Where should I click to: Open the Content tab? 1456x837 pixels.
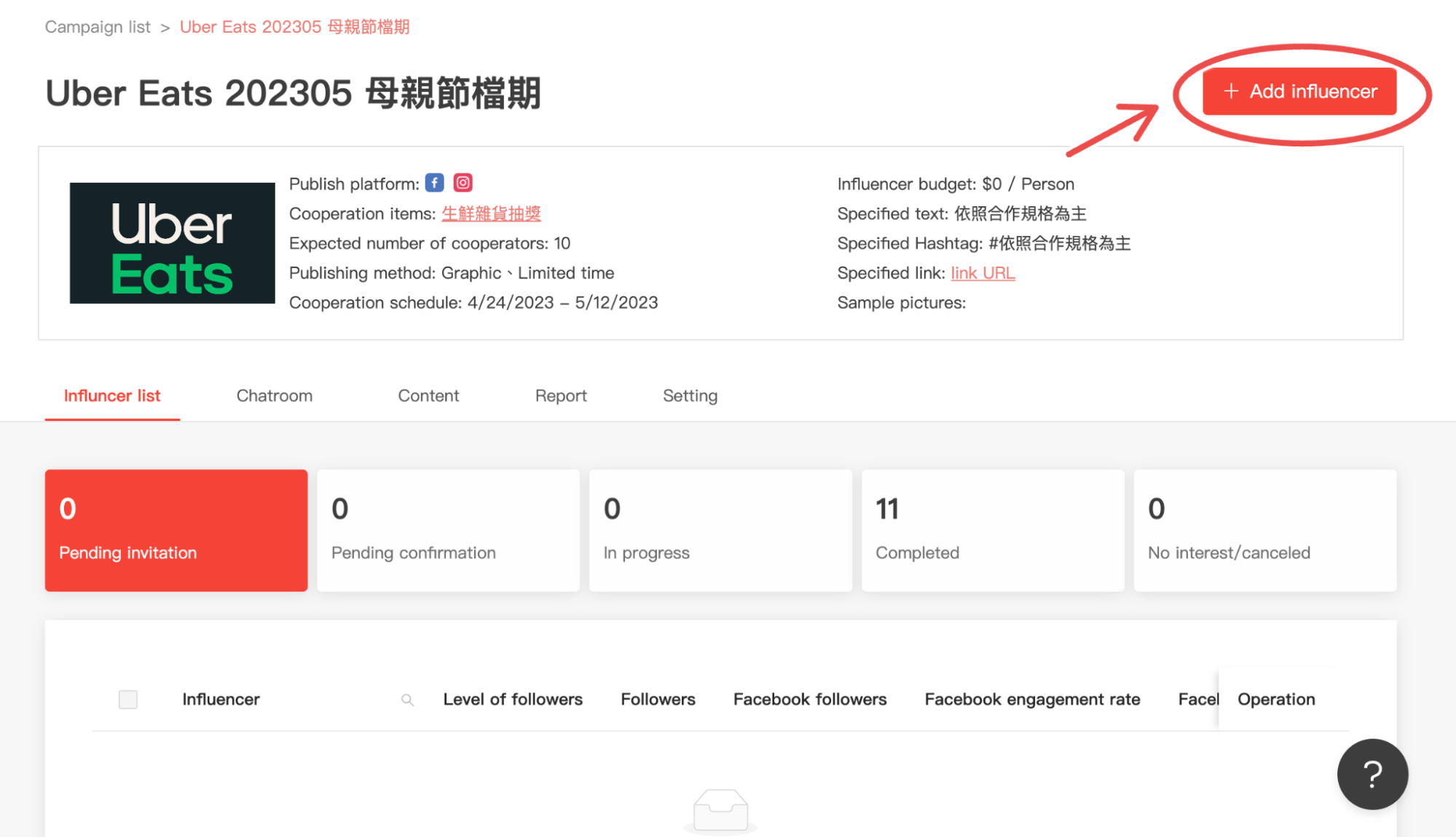pyautogui.click(x=428, y=396)
